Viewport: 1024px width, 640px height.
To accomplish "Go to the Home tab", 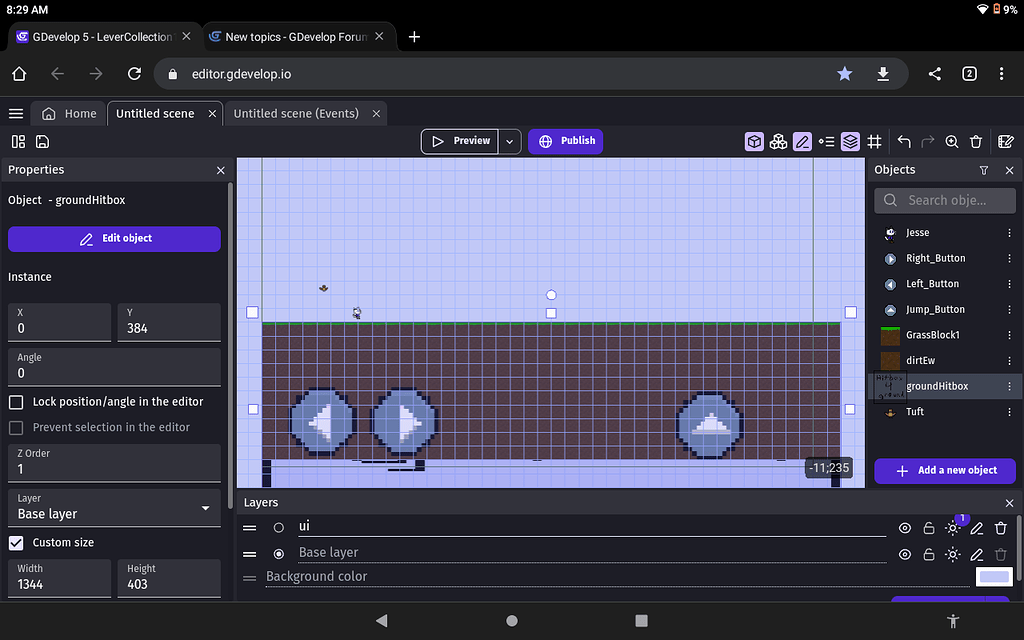I will pos(70,113).
